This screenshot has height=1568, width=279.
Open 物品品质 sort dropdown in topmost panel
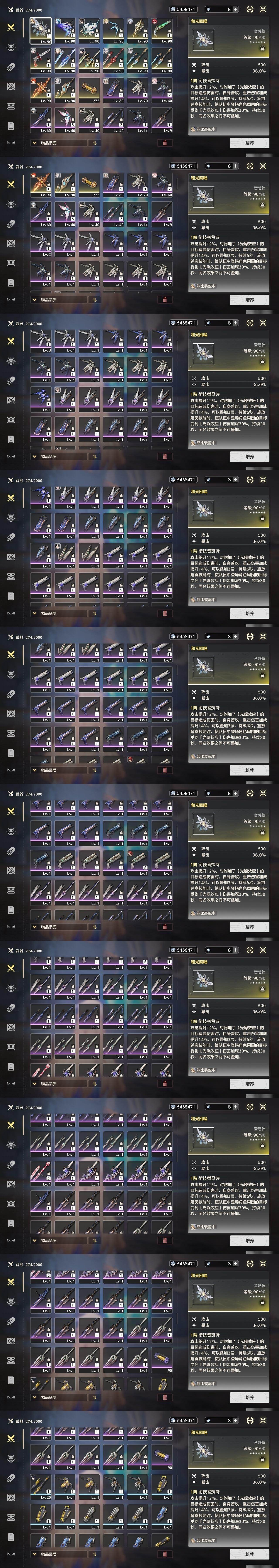pos(58,143)
